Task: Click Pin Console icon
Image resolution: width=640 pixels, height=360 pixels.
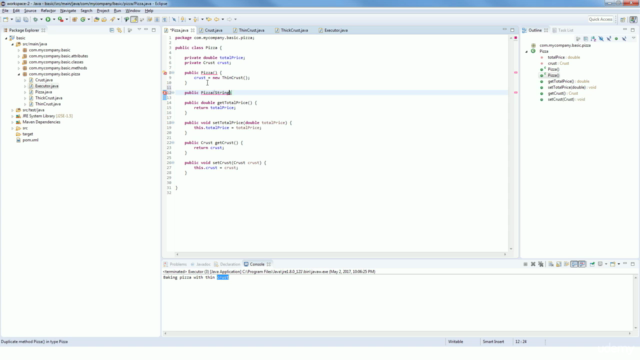Action: click(592, 264)
